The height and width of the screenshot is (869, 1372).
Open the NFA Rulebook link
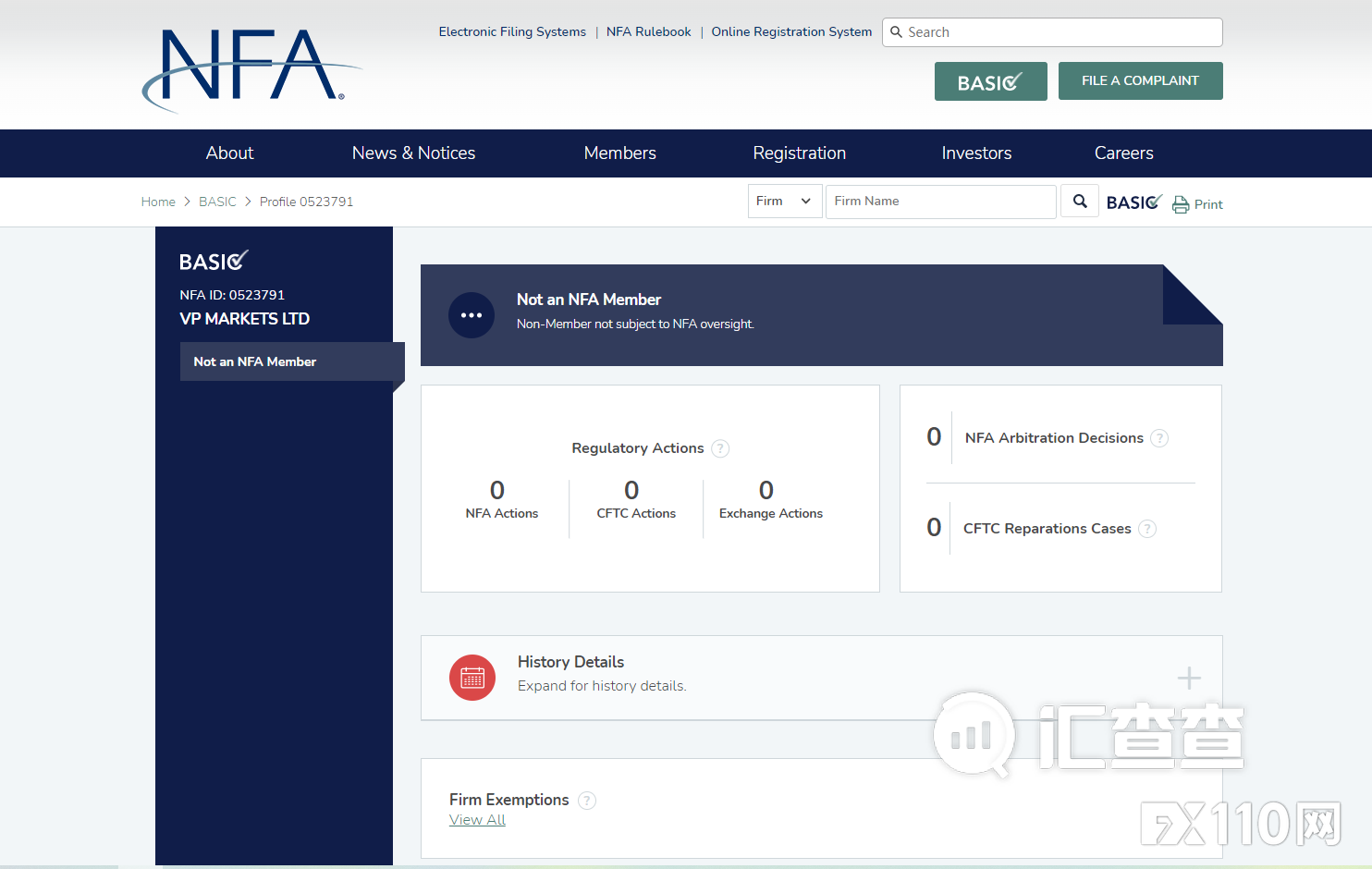[648, 31]
